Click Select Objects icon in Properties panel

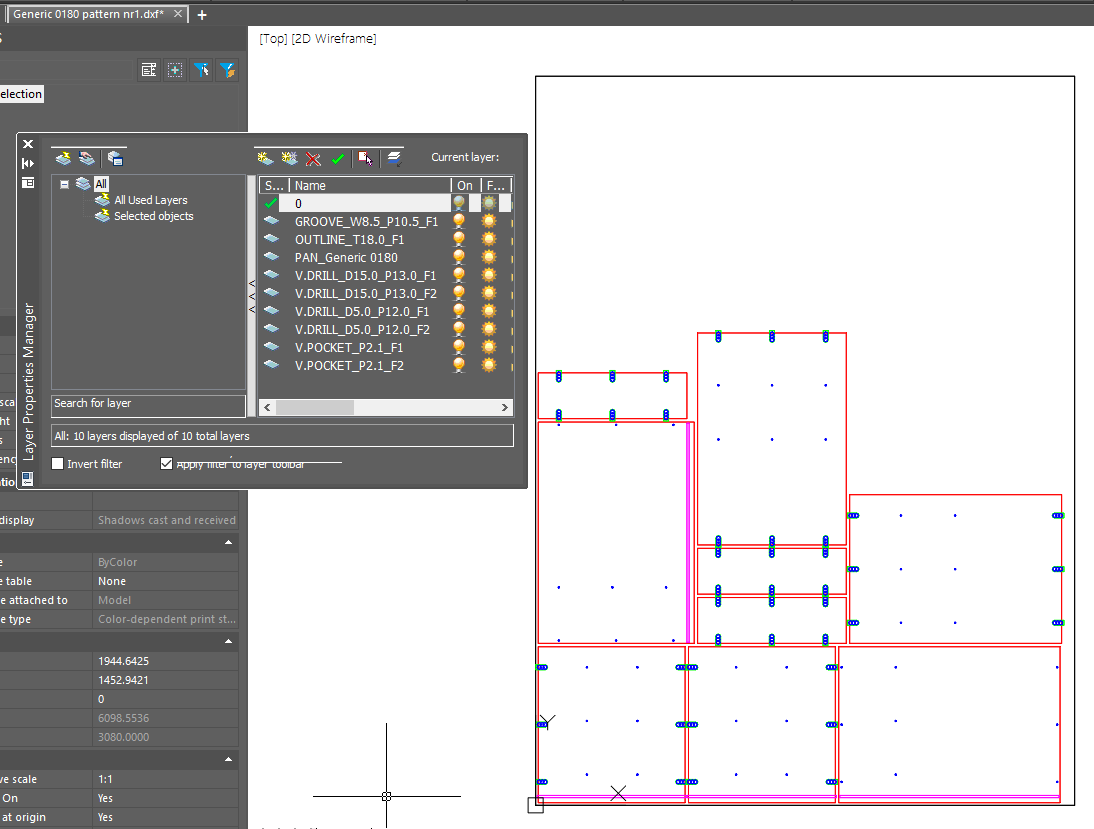coord(175,70)
